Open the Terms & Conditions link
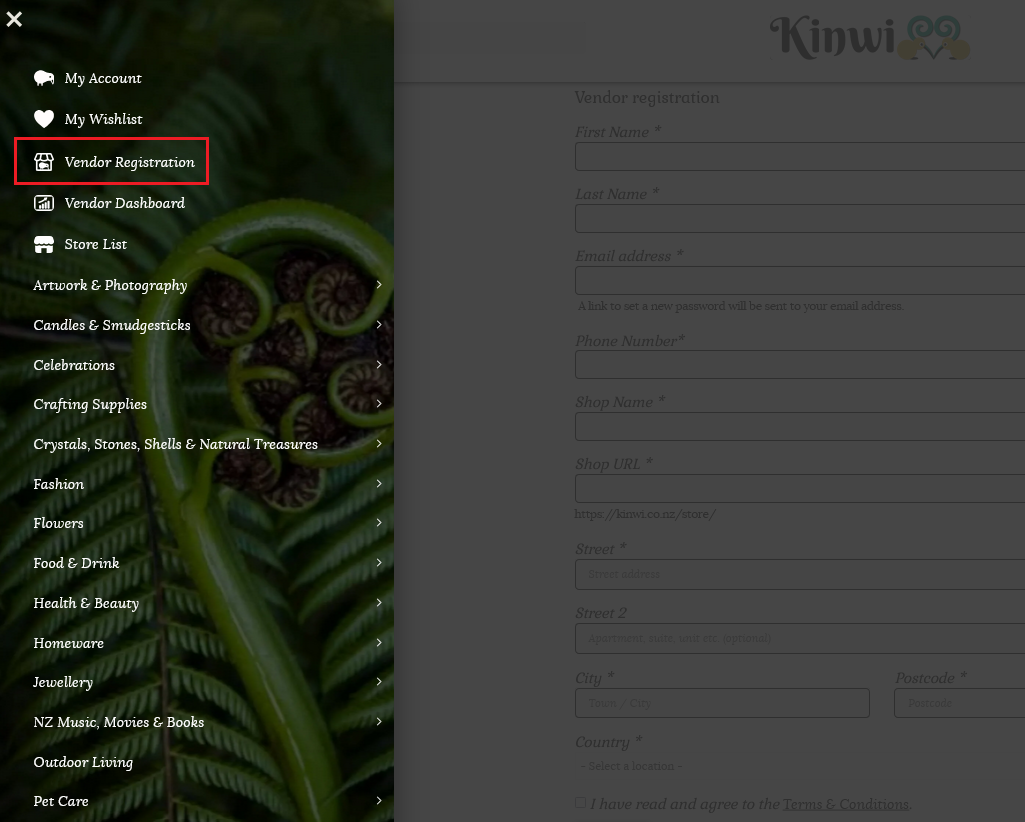The image size is (1025, 822). (x=845, y=804)
